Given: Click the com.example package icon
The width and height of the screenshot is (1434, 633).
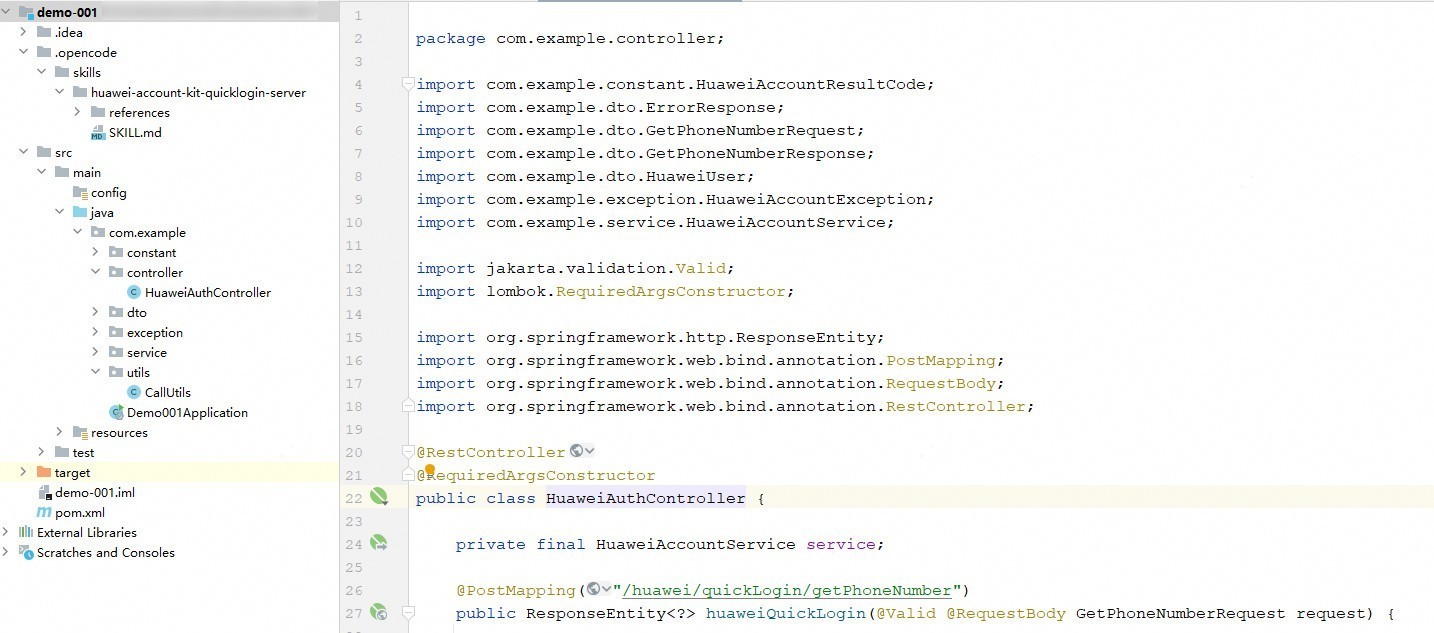Looking at the screenshot, I should (x=98, y=232).
